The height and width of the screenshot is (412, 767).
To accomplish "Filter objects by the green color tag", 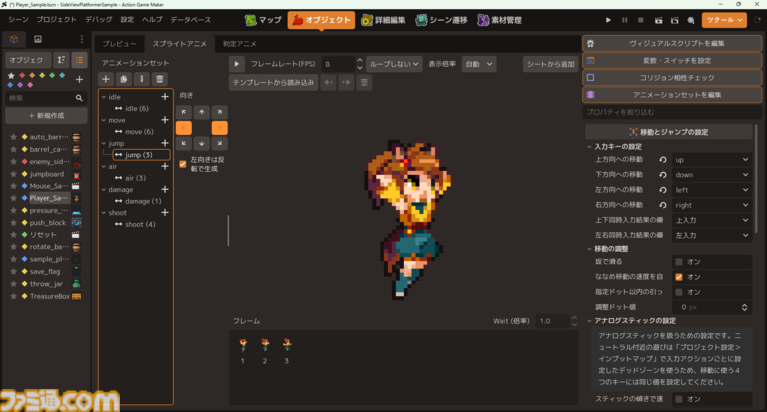I will (x=52, y=75).
